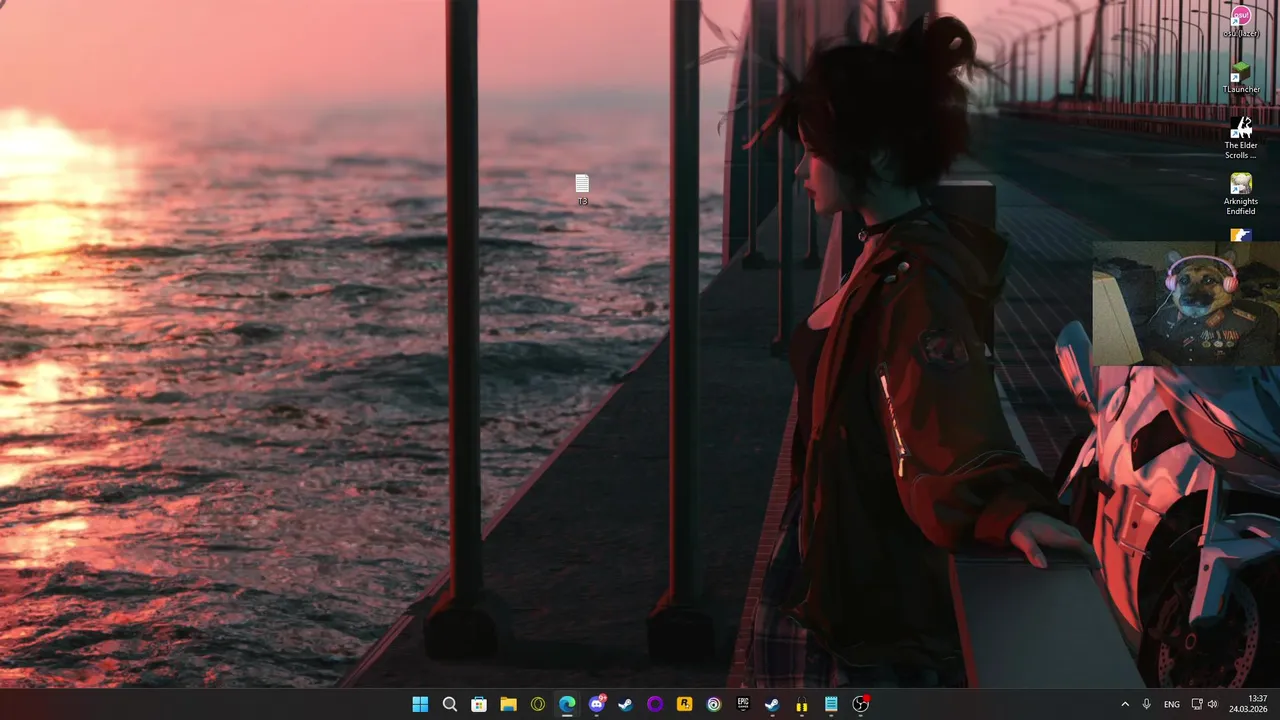Switch to Microsoft Edge in taskbar

coord(567,704)
